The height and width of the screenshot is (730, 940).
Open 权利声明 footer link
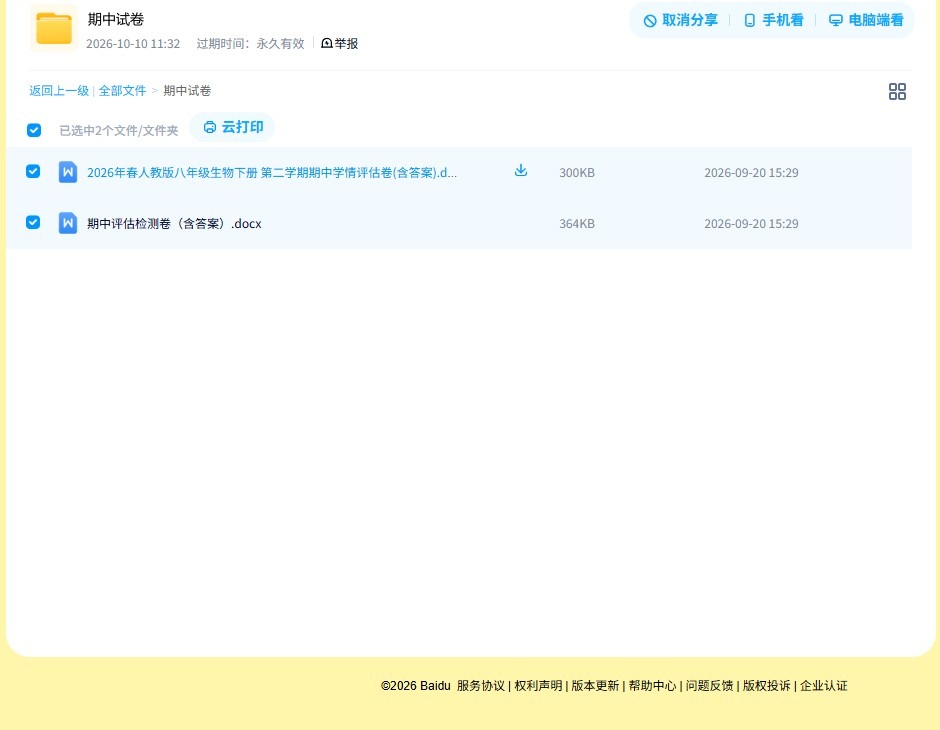click(538, 686)
